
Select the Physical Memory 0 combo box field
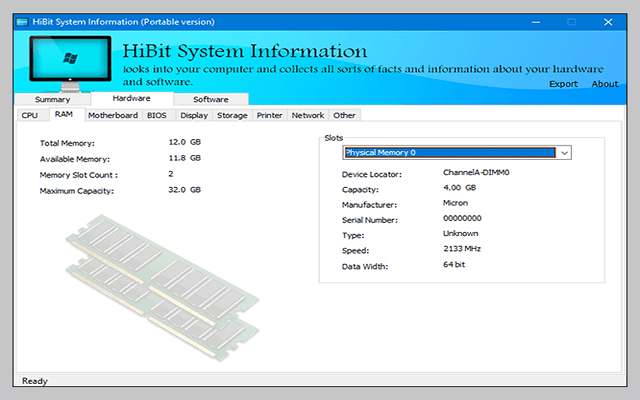tap(448, 153)
